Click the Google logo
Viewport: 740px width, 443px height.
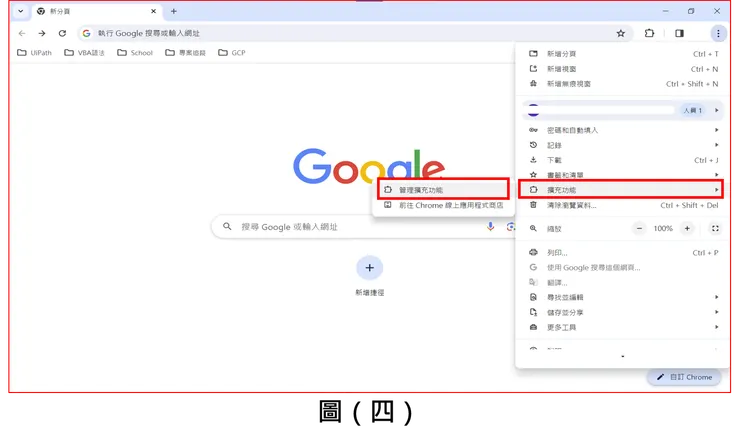pos(369,166)
